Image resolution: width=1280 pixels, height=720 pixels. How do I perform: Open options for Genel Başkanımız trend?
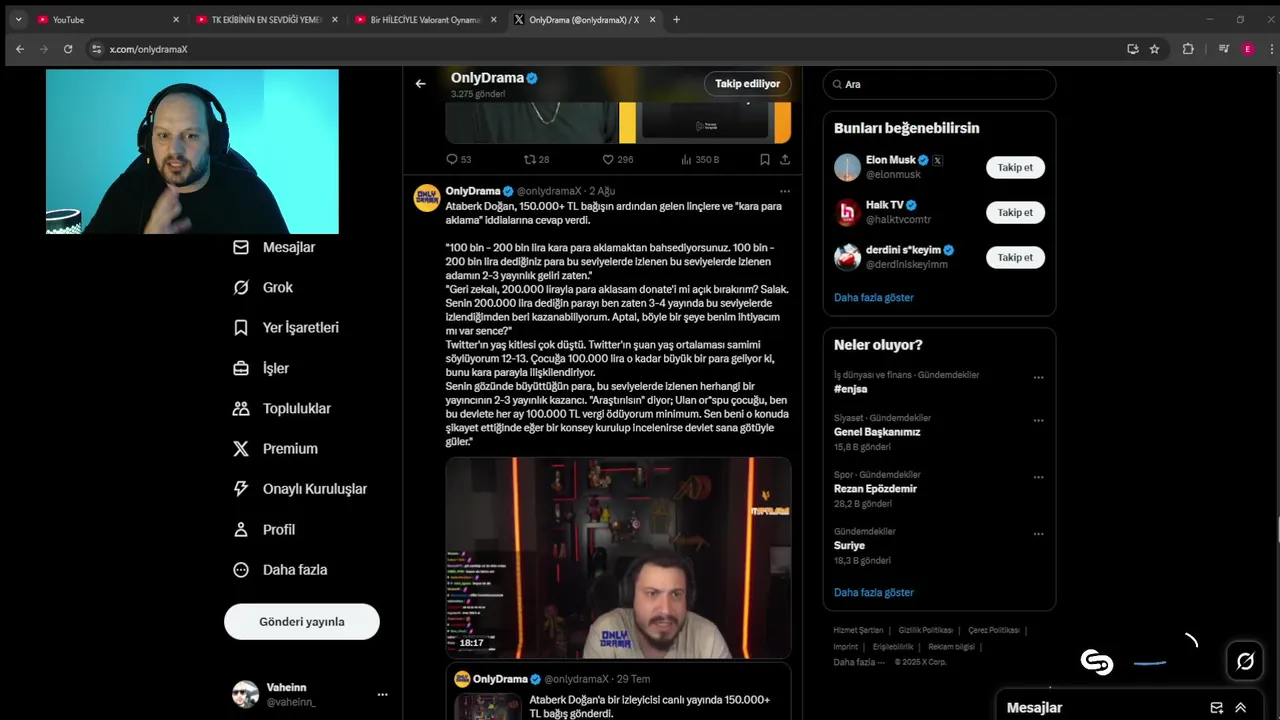point(1038,421)
